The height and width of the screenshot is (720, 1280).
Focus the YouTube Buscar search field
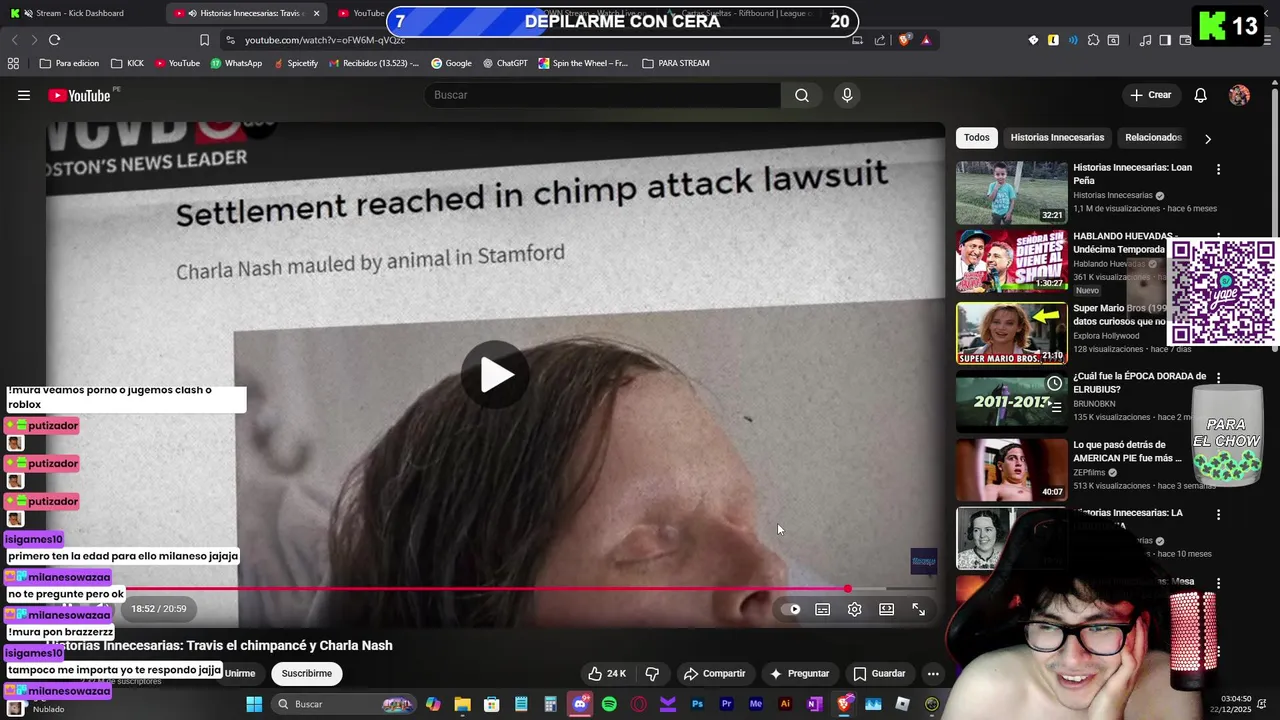(x=603, y=95)
